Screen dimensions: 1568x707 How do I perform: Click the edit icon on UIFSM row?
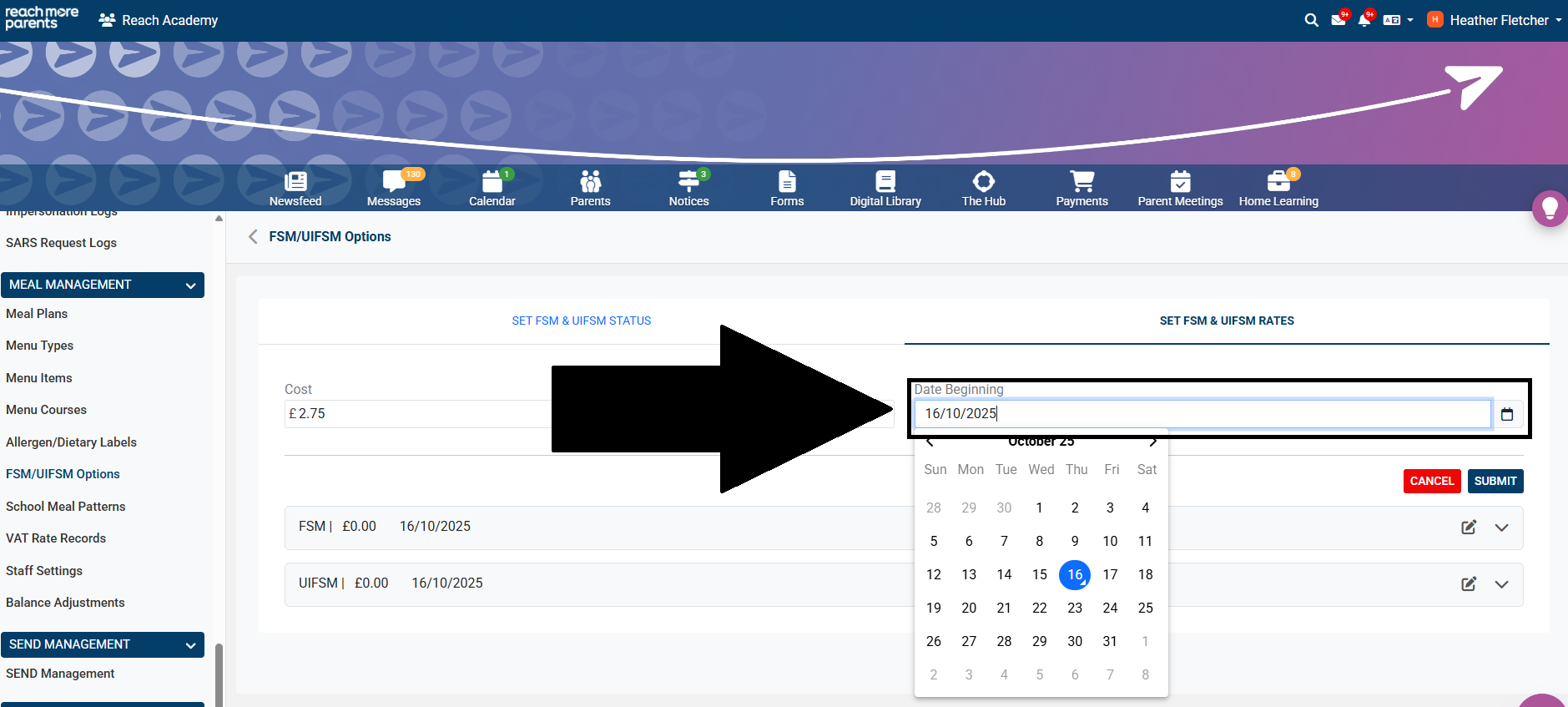(1469, 584)
